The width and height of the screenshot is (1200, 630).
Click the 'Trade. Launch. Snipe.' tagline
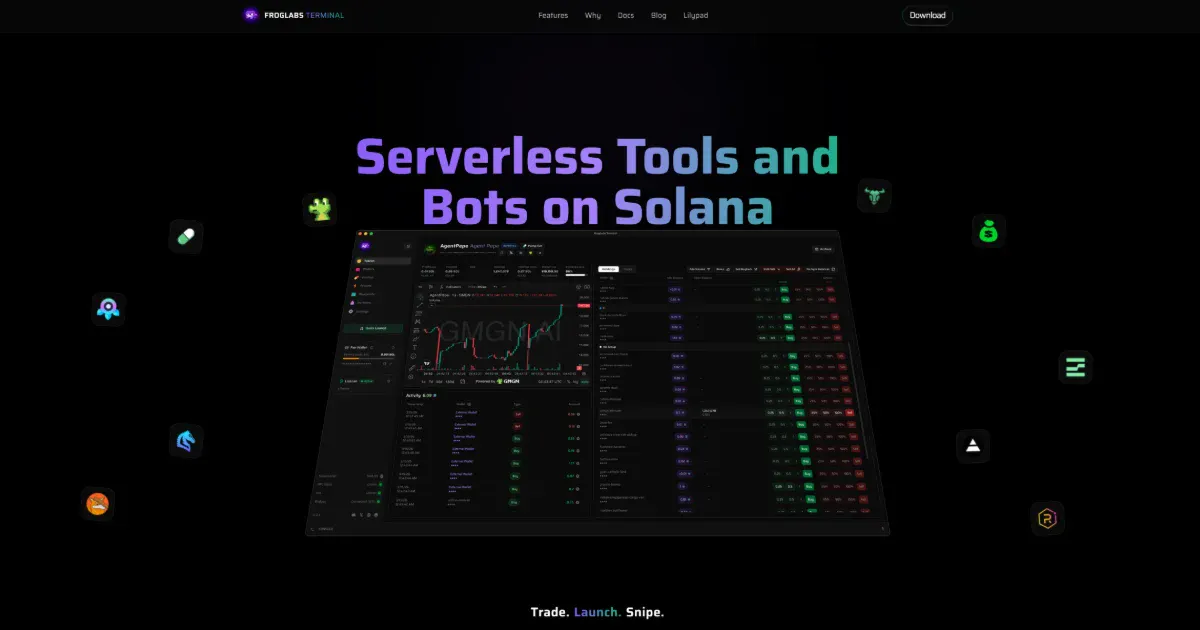pyautogui.click(x=597, y=611)
